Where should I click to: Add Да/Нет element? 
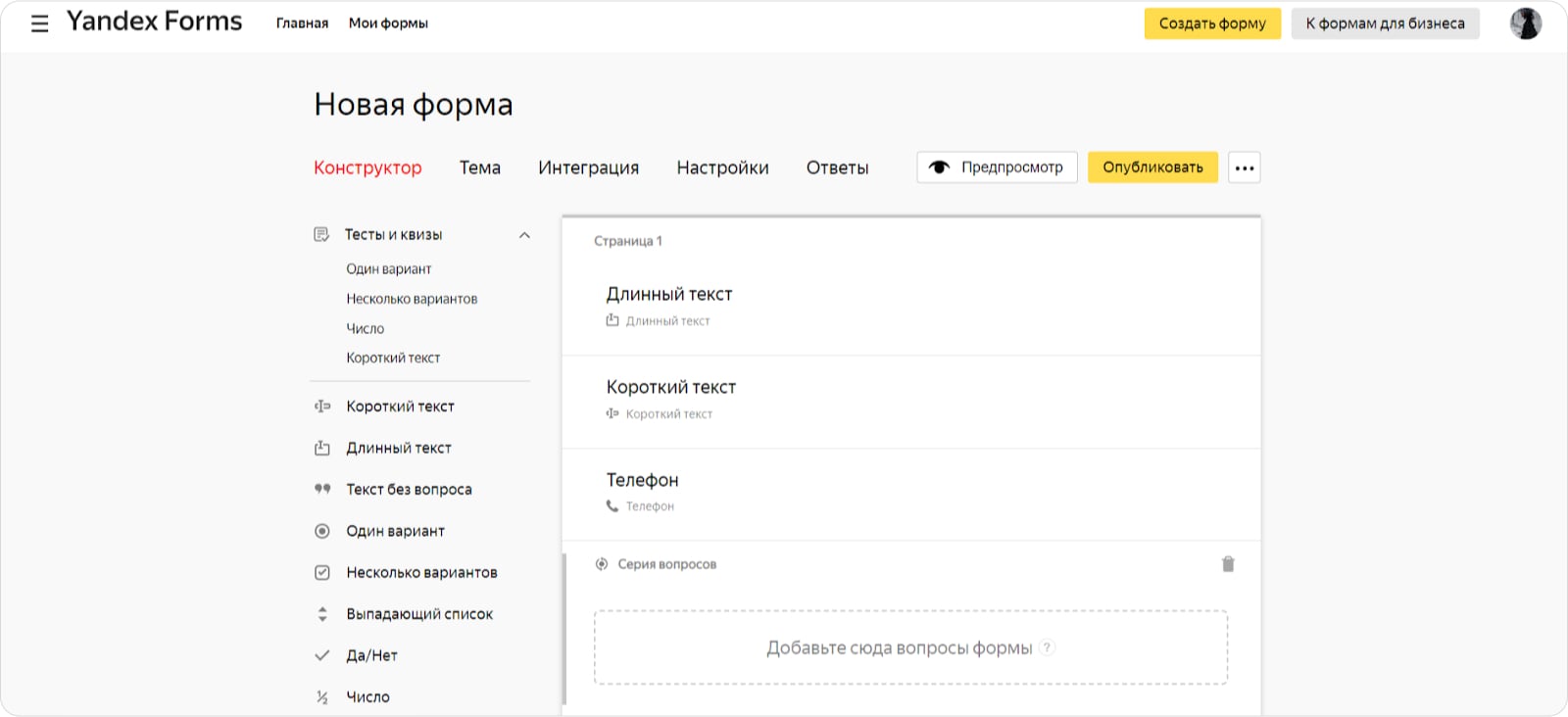371,656
